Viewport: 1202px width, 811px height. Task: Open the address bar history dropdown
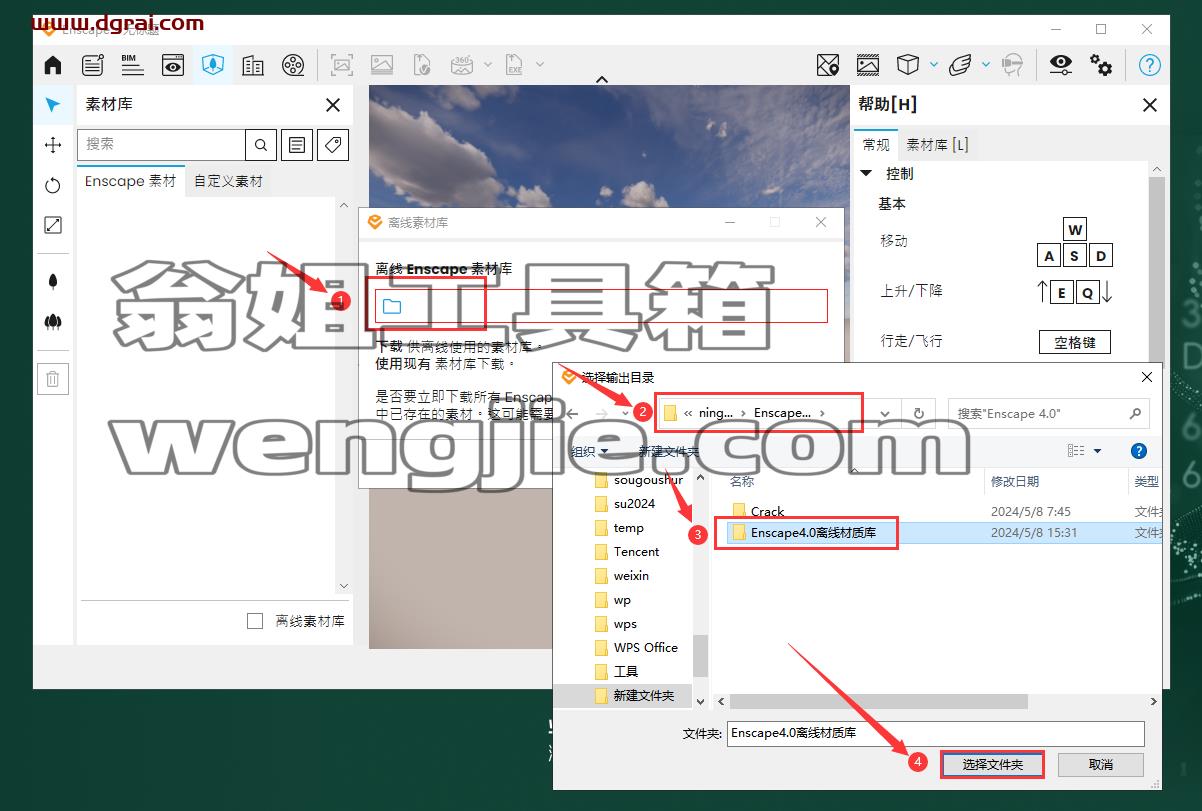(x=885, y=413)
